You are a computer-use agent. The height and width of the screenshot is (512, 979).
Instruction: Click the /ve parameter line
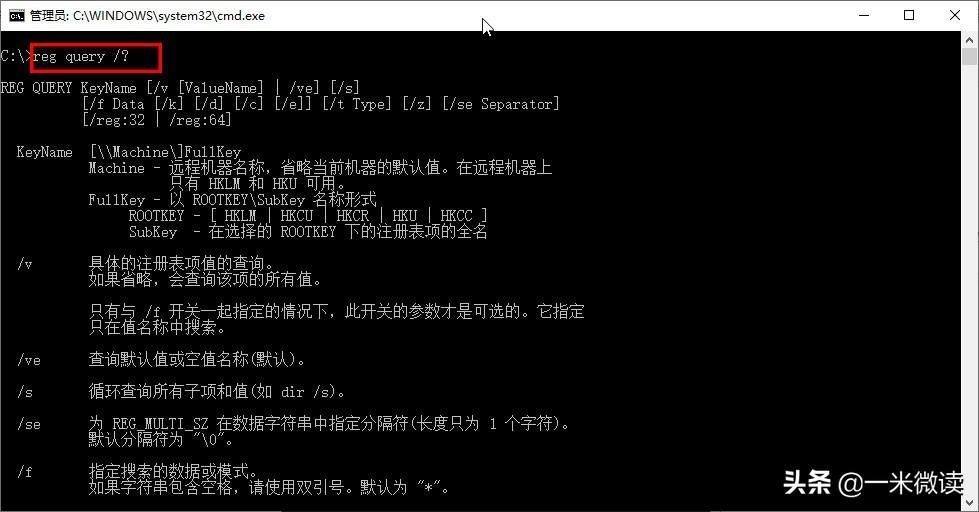tap(162, 360)
